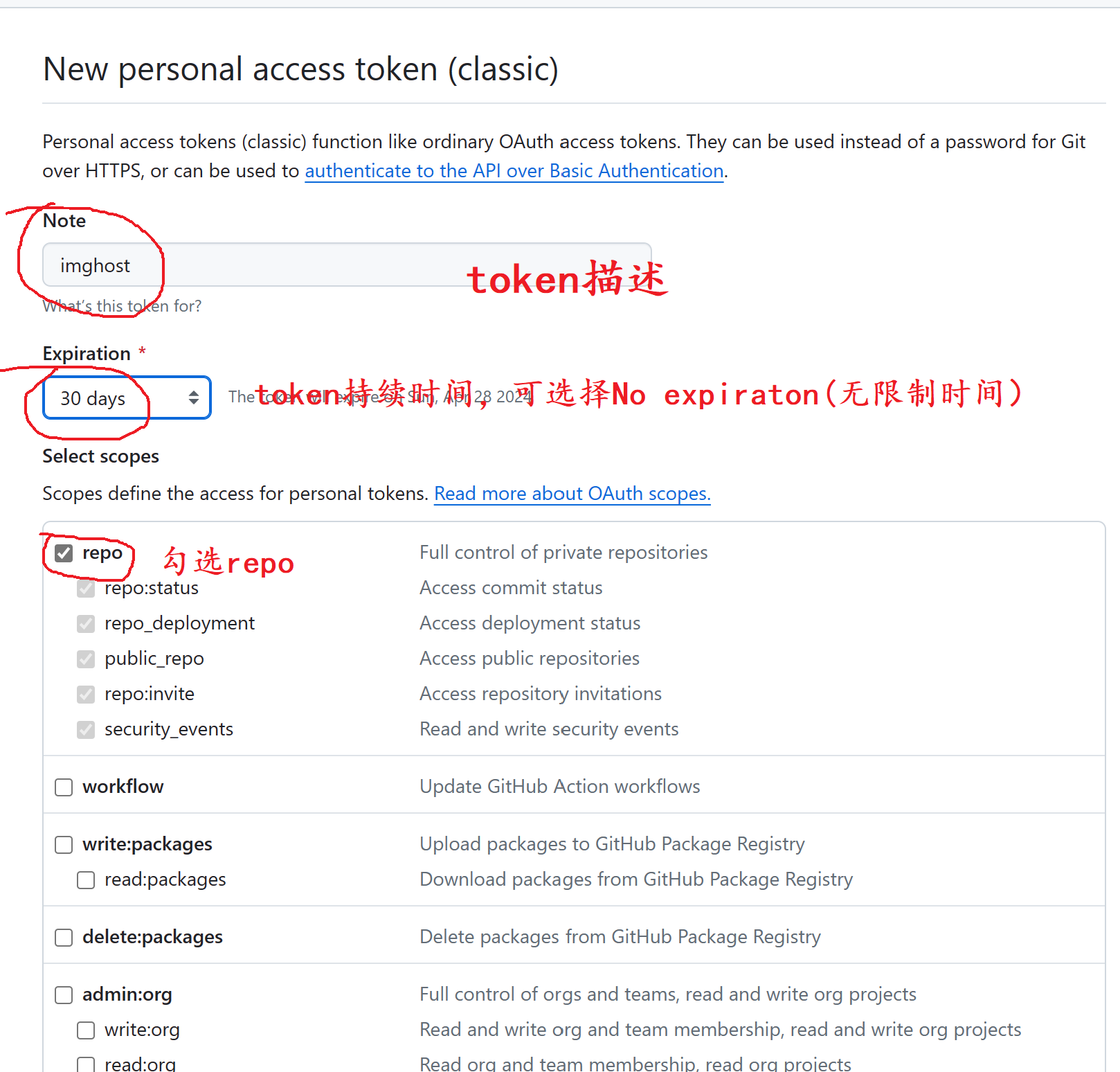The image size is (1120, 1072).
Task: Open the Basic Authentication documentation link
Action: (514, 171)
